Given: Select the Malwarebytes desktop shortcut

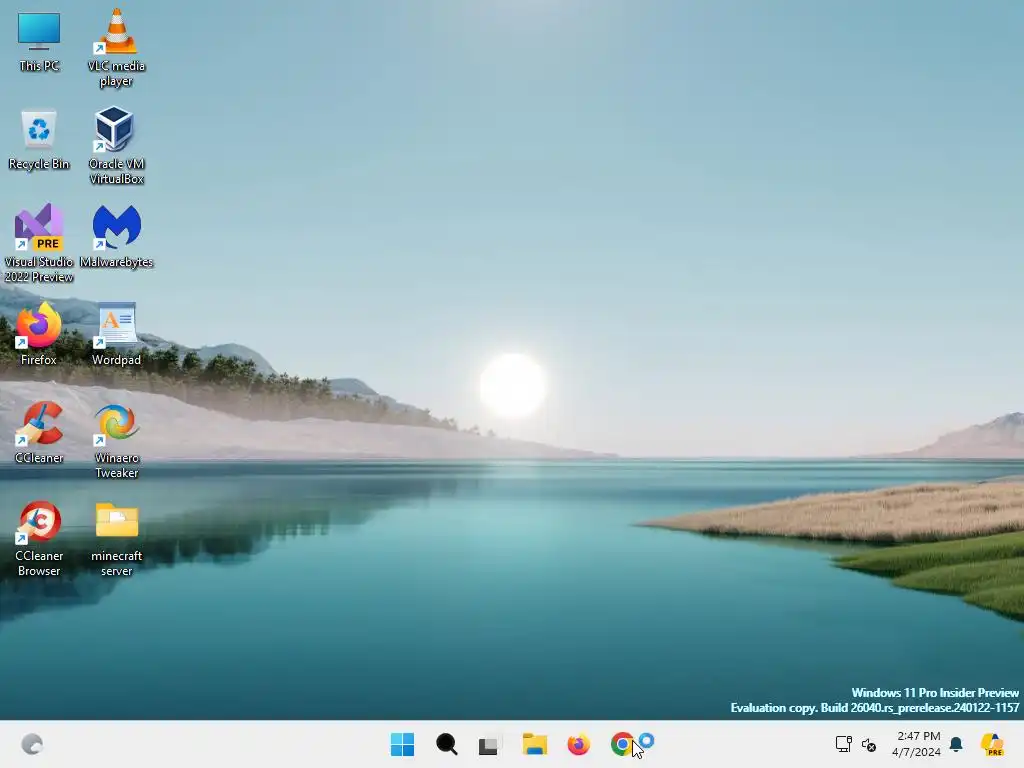Looking at the screenshot, I should 116,236.
